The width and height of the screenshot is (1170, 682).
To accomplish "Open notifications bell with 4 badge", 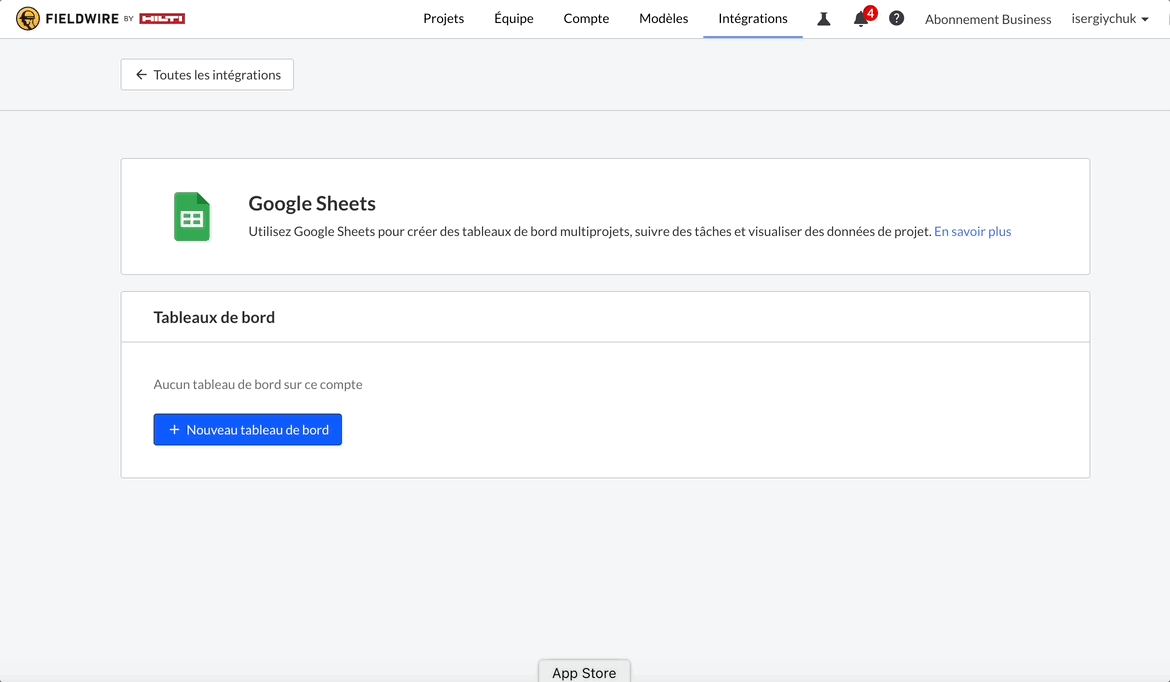I will click(863, 18).
